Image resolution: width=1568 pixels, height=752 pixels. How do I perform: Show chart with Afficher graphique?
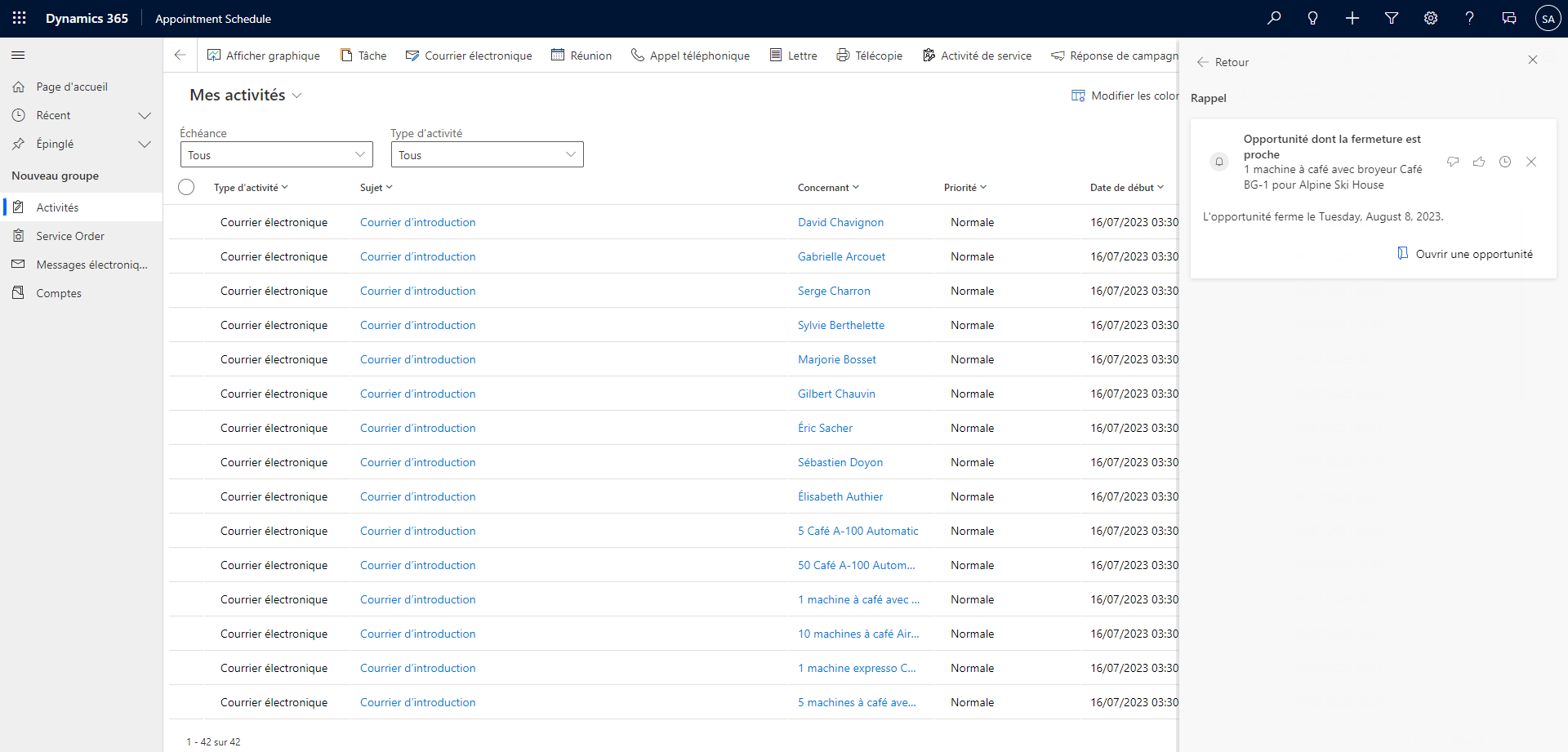tap(264, 56)
